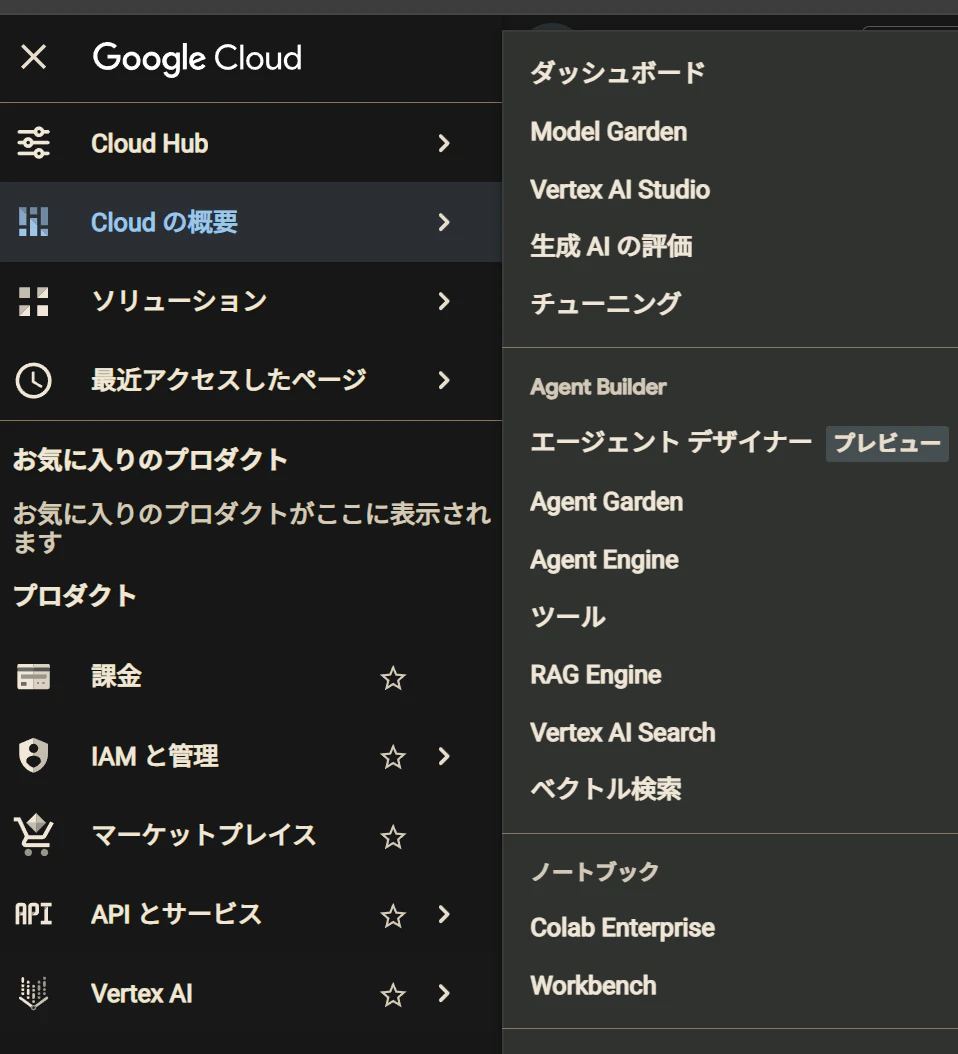
Task: Open Vertex AI Search
Action: [x=623, y=733]
